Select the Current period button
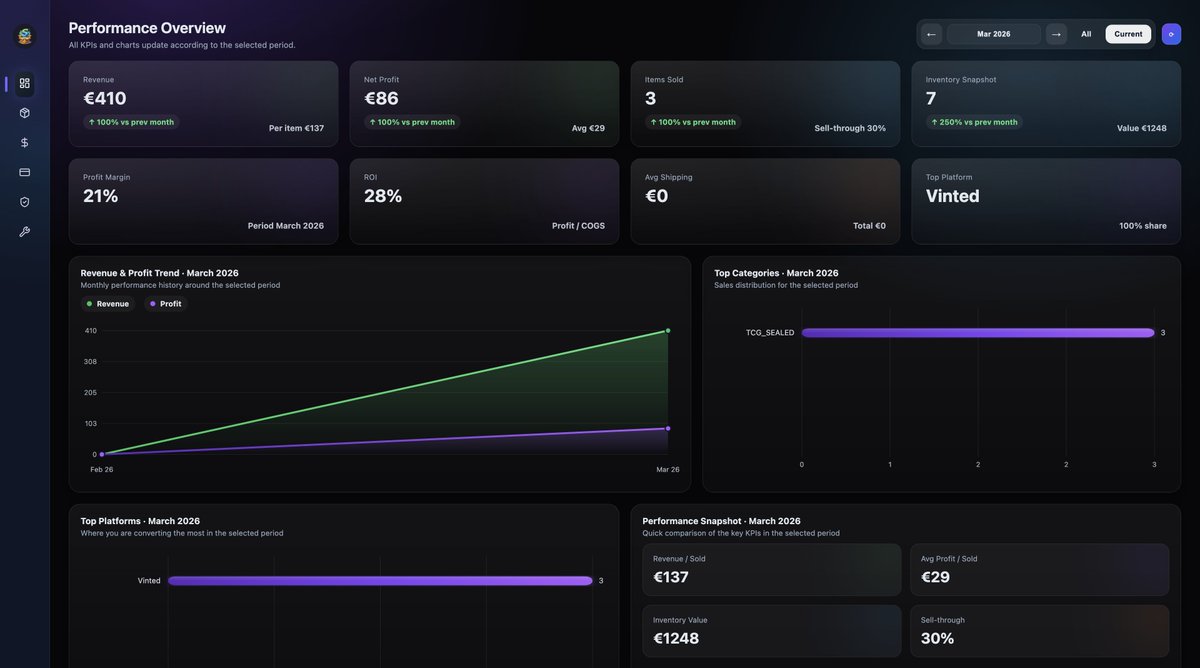1200x668 pixels. coord(1128,34)
